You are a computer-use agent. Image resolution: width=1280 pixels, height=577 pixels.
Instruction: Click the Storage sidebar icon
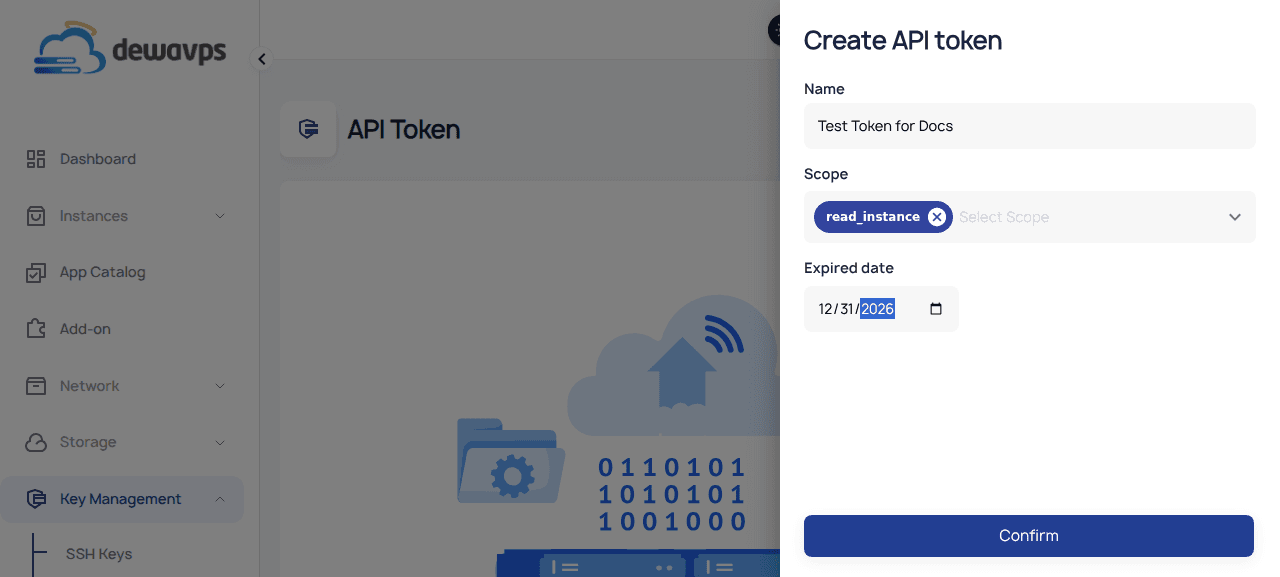click(x=36, y=442)
